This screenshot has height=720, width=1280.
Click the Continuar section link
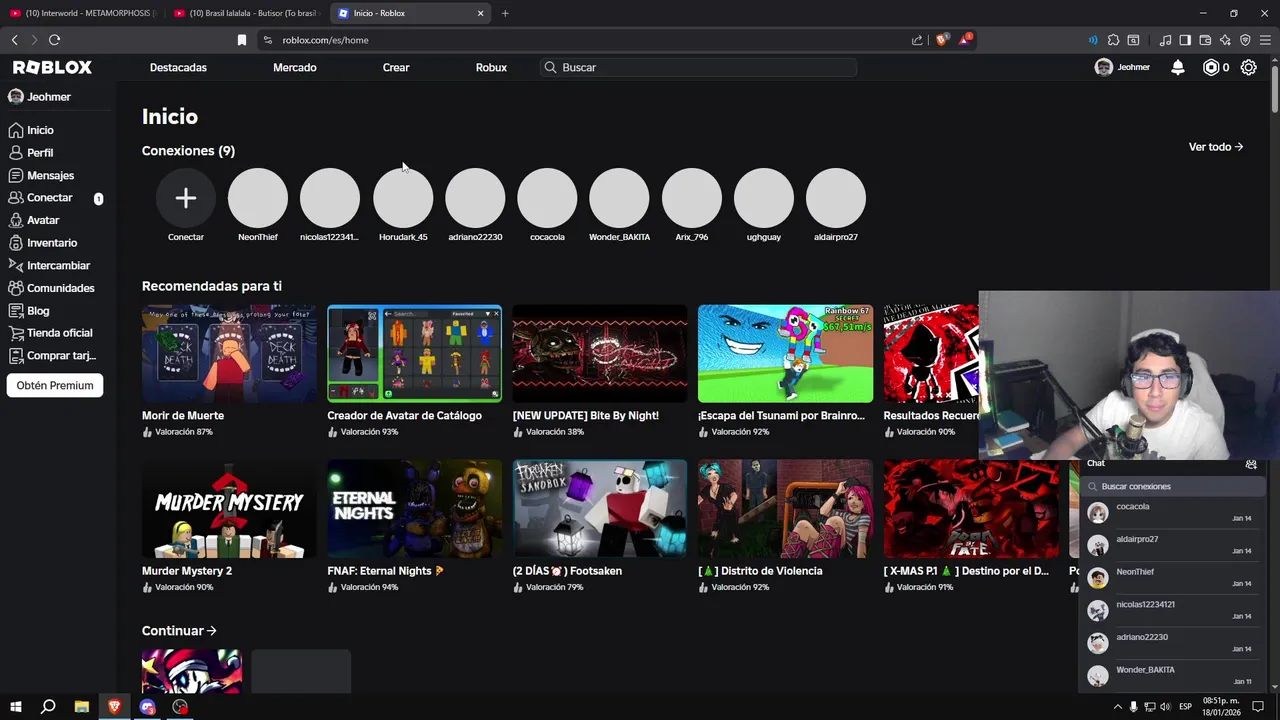pos(179,631)
